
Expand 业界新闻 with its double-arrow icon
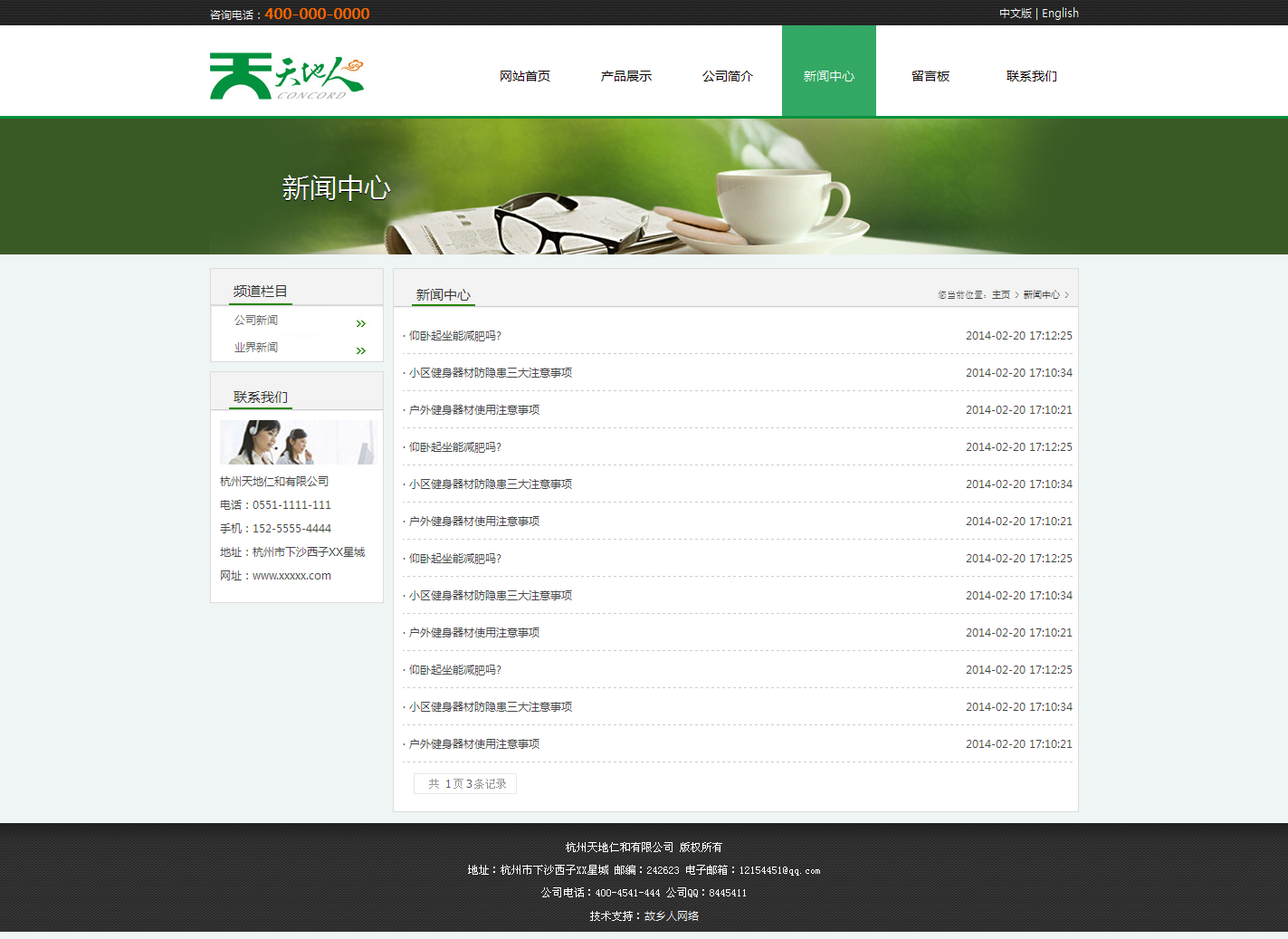[x=361, y=350]
